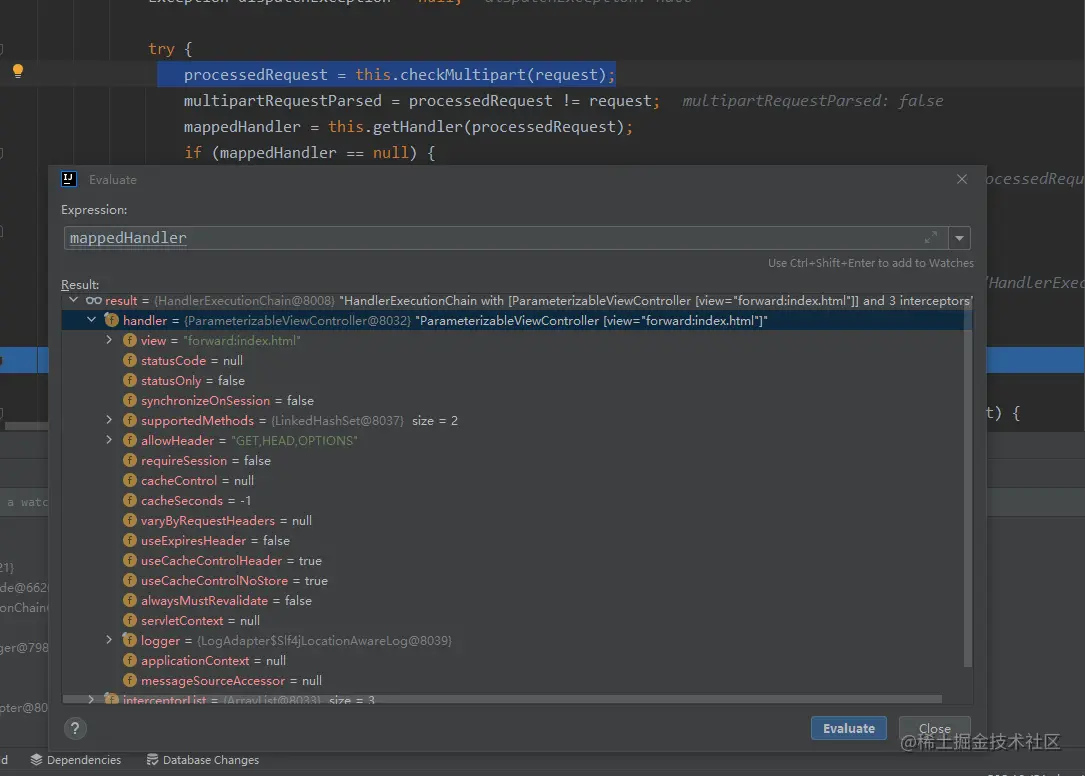Click the Close button
The height and width of the screenshot is (776, 1085).
(934, 728)
